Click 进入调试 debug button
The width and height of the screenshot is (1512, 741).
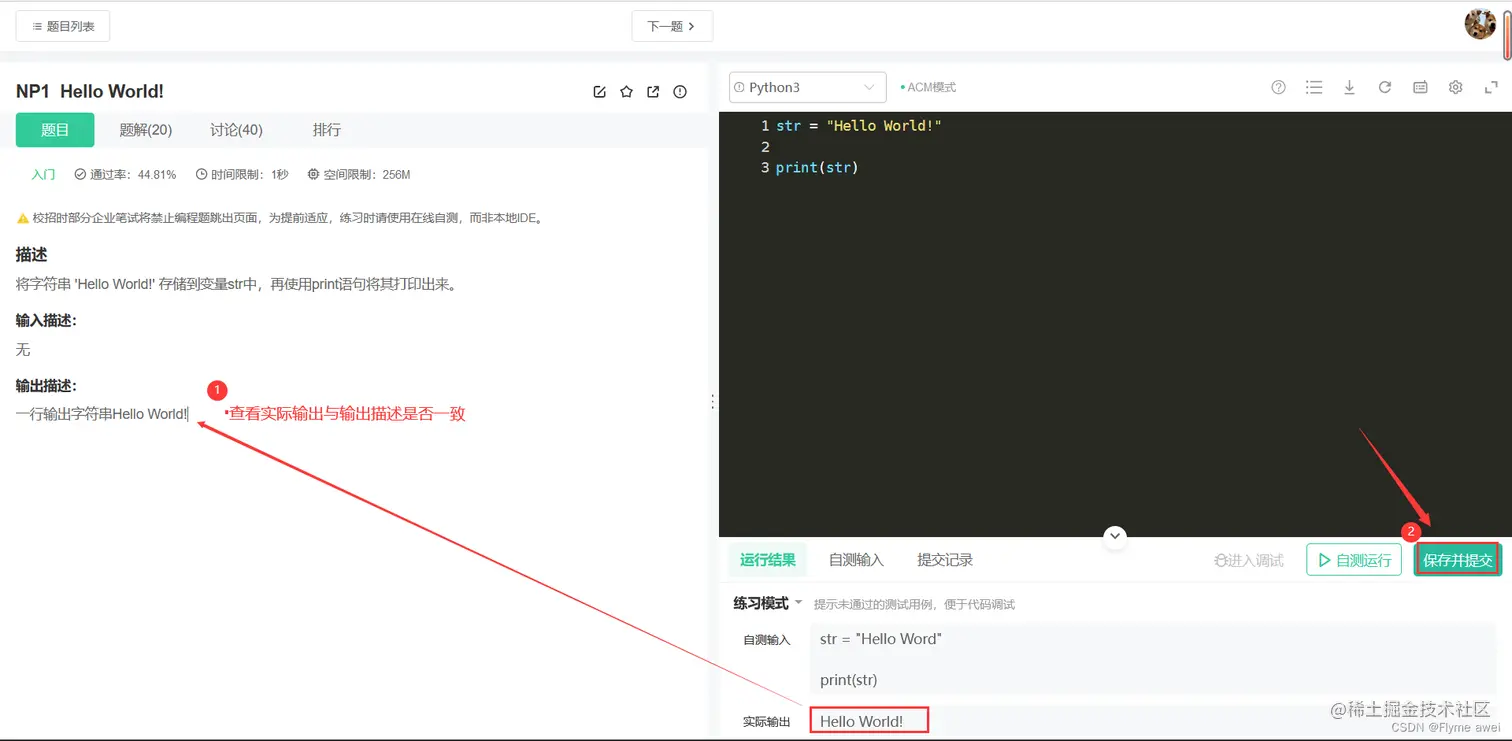click(1248, 560)
